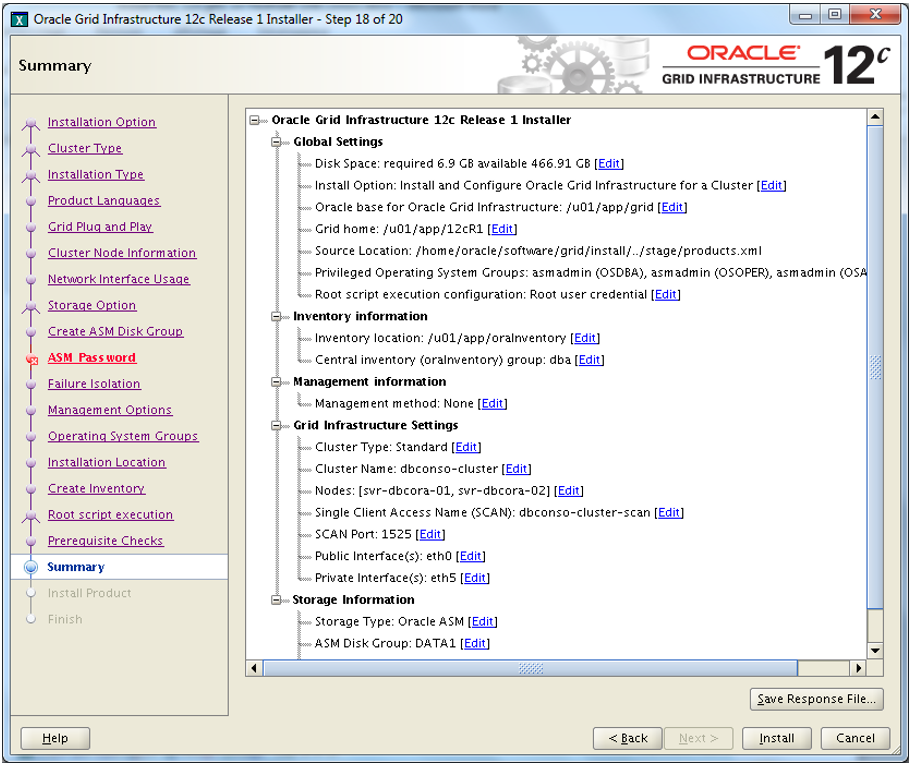
Task: Edit the Public Interface setting
Action: (470, 556)
